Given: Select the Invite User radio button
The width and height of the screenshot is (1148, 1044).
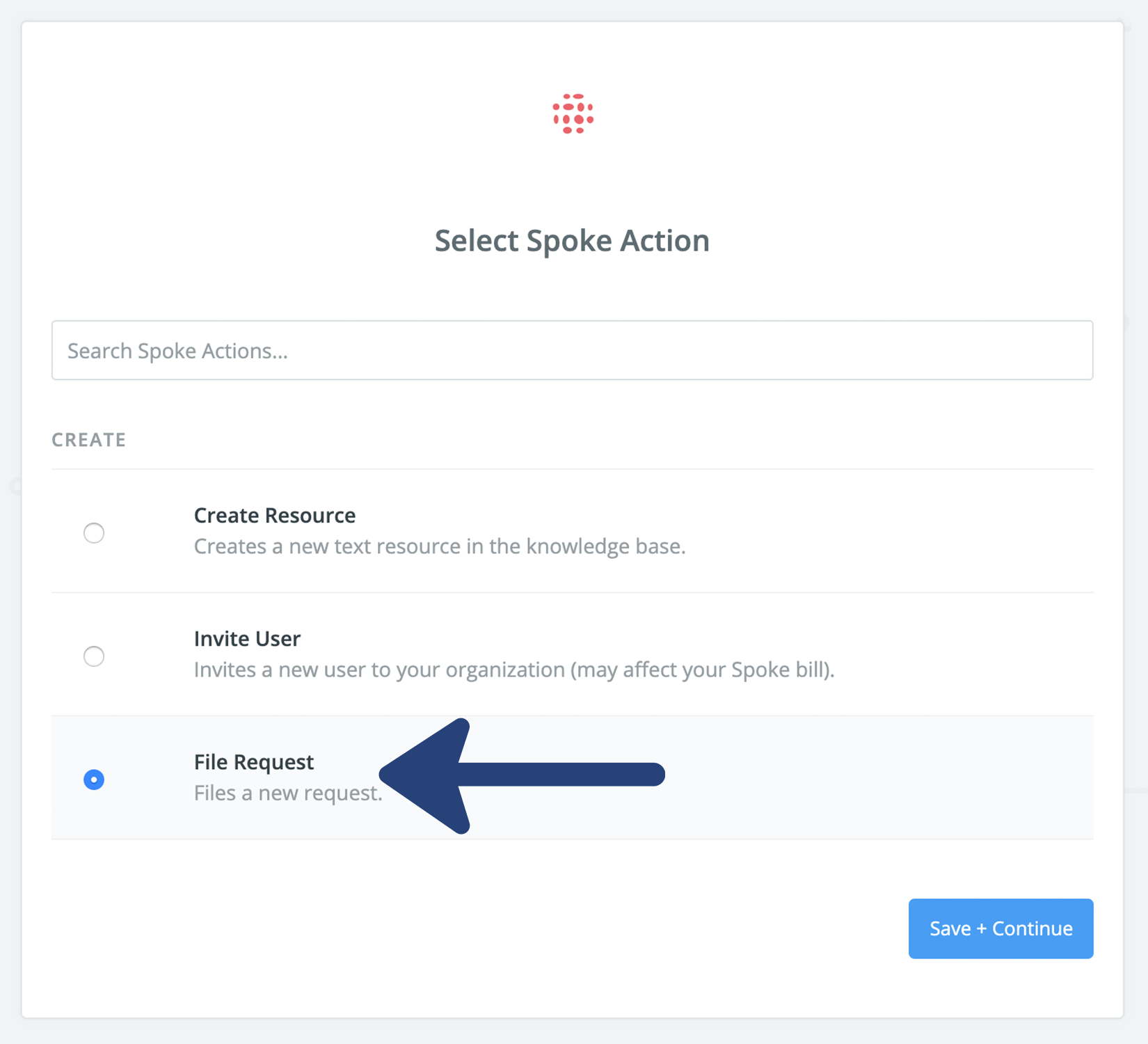Looking at the screenshot, I should pyautogui.click(x=94, y=656).
